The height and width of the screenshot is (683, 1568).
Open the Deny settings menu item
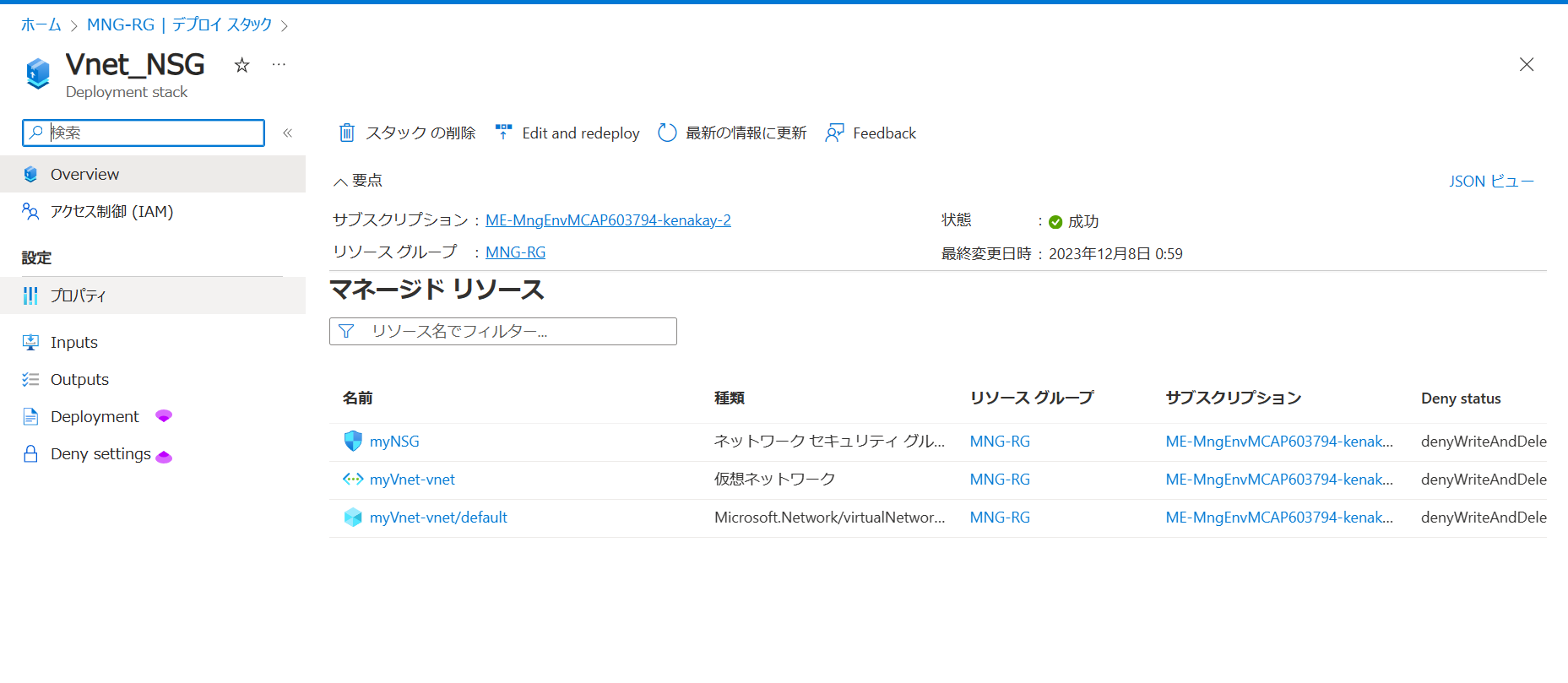tap(153, 454)
